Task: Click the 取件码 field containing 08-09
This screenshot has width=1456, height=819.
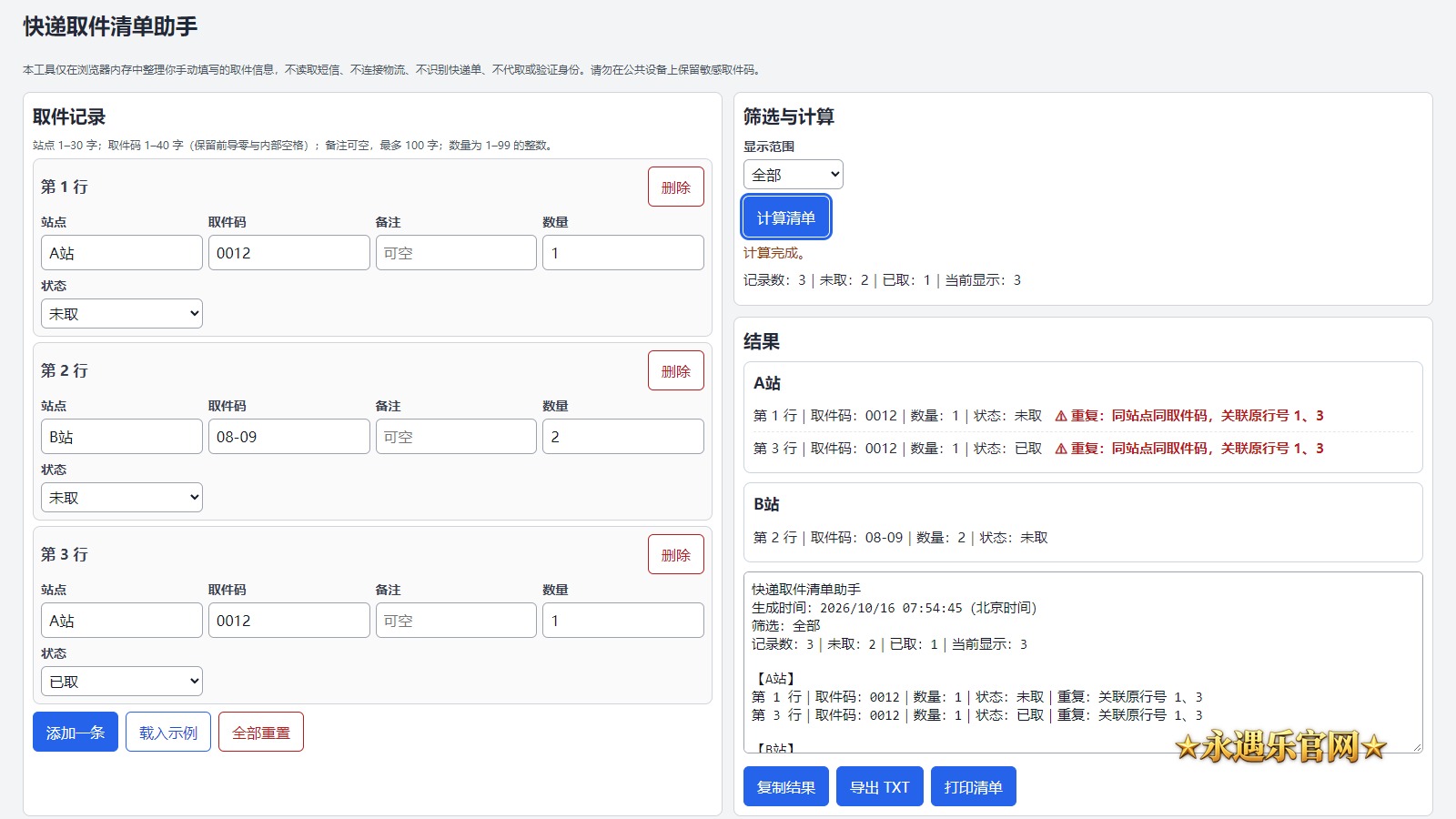Action: pyautogui.click(x=289, y=437)
